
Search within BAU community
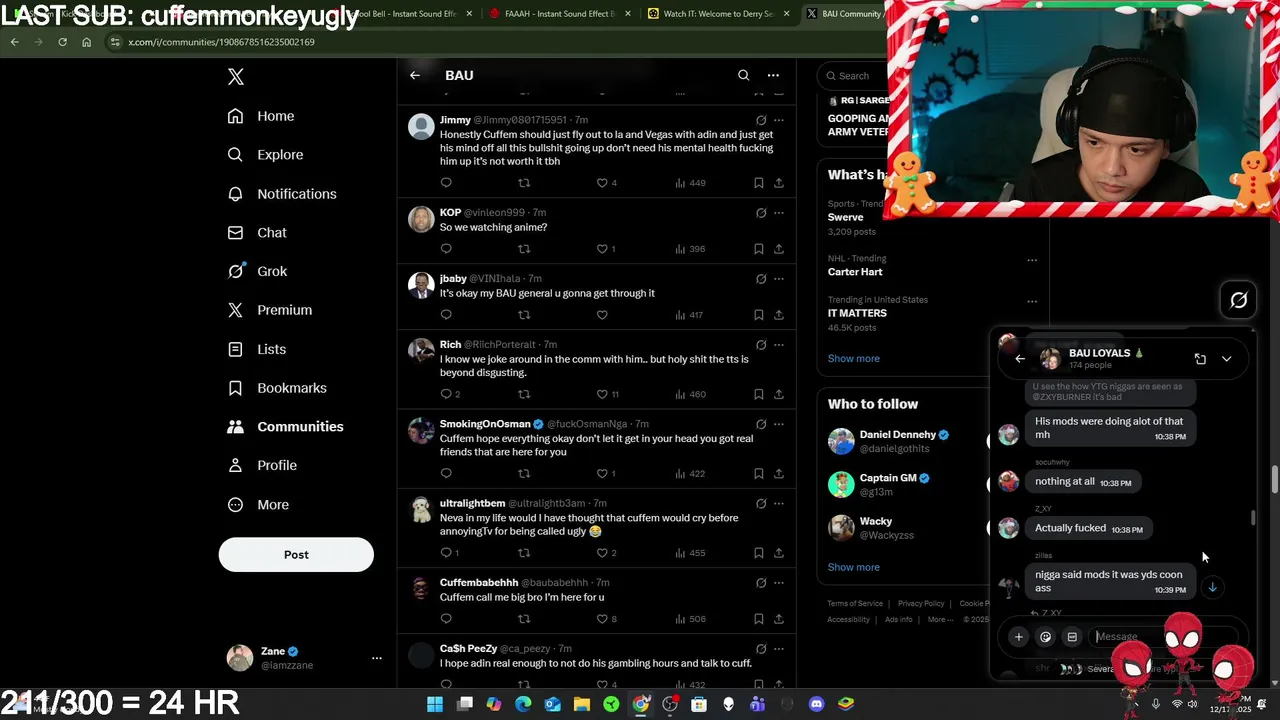(743, 75)
